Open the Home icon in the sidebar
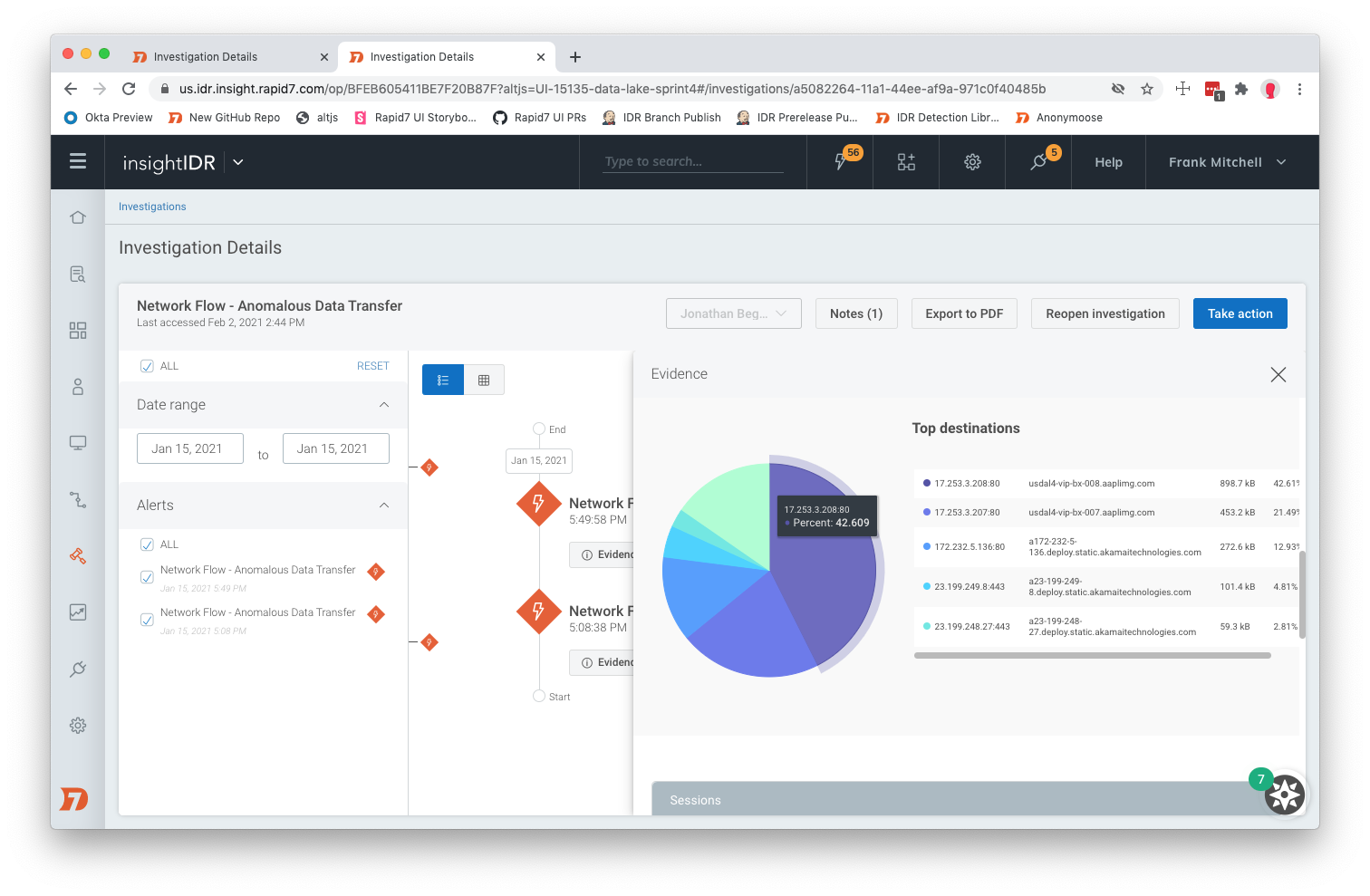The image size is (1370, 896). click(x=78, y=217)
